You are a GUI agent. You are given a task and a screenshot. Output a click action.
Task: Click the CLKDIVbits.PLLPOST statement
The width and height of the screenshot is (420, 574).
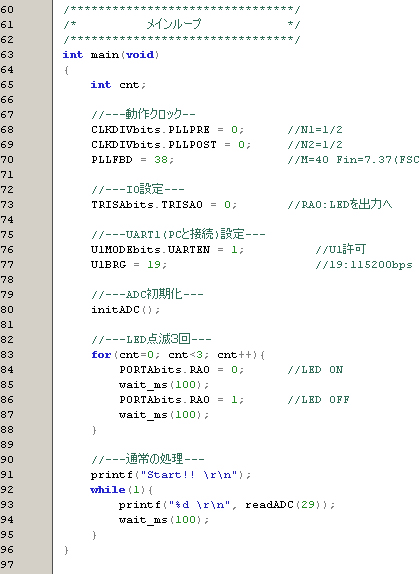pos(171,145)
